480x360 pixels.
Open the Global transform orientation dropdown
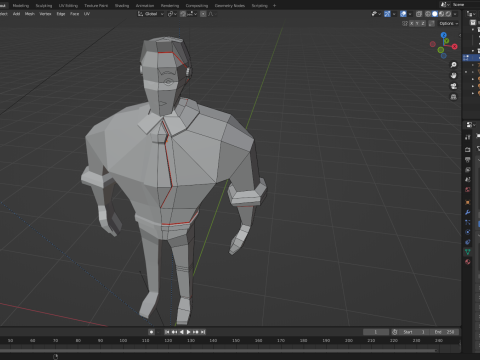click(x=151, y=14)
